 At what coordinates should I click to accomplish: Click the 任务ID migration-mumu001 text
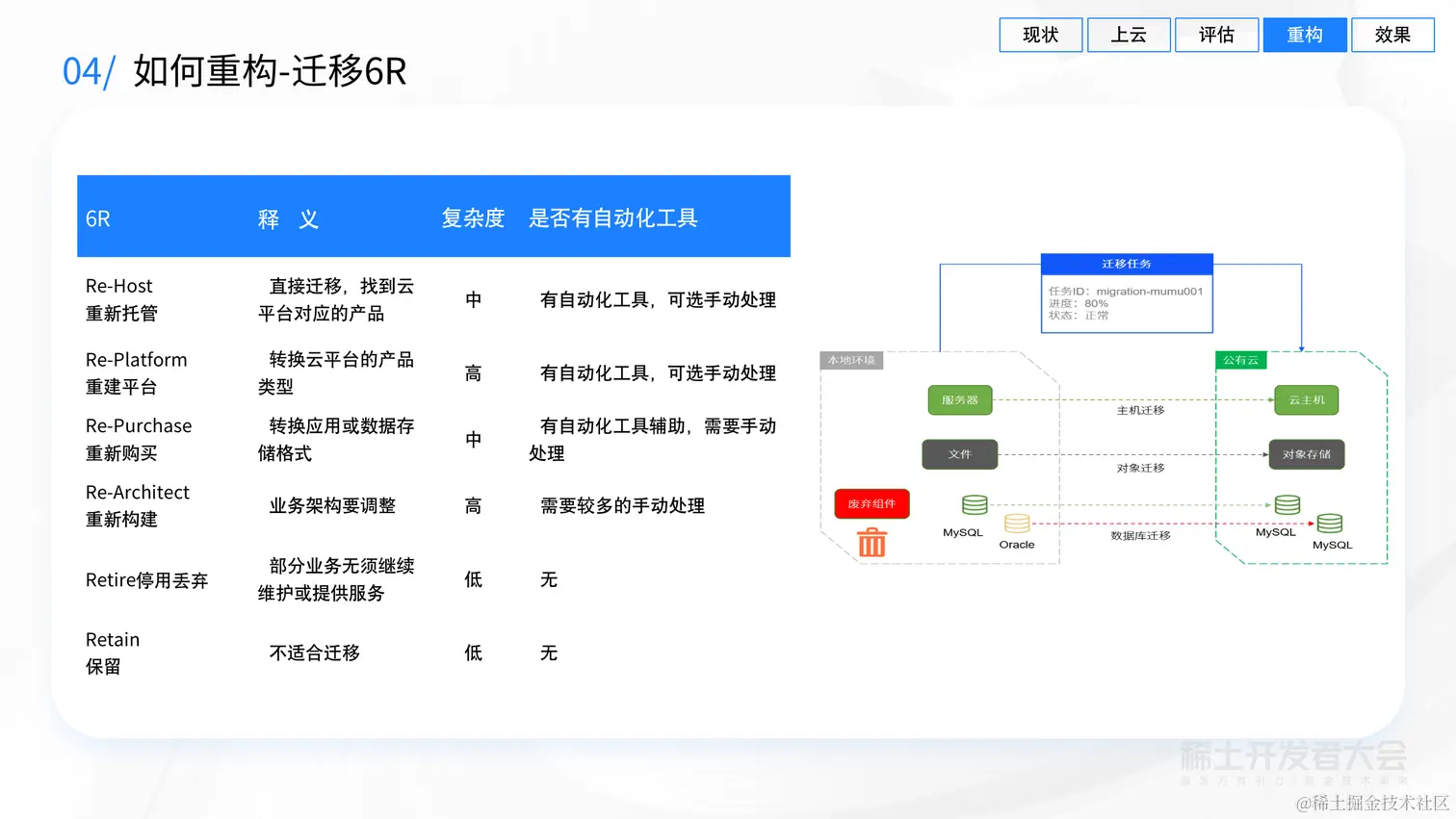[1126, 291]
